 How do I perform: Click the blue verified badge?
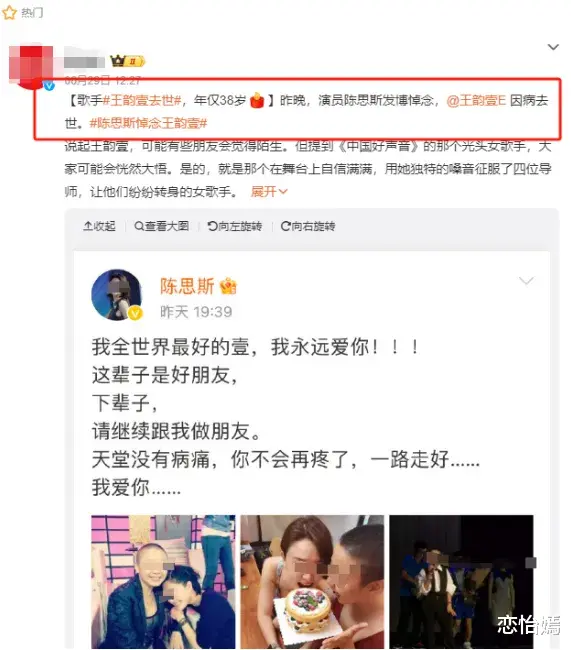coord(49,86)
